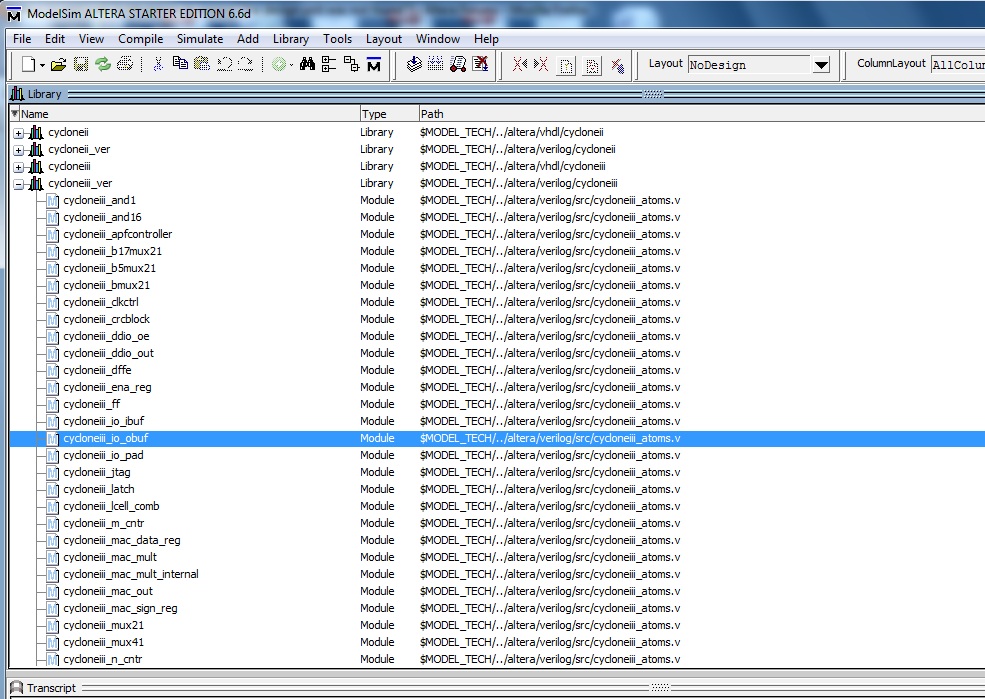This screenshot has width=985, height=699.
Task: Open the Library menu
Action: coord(291,39)
